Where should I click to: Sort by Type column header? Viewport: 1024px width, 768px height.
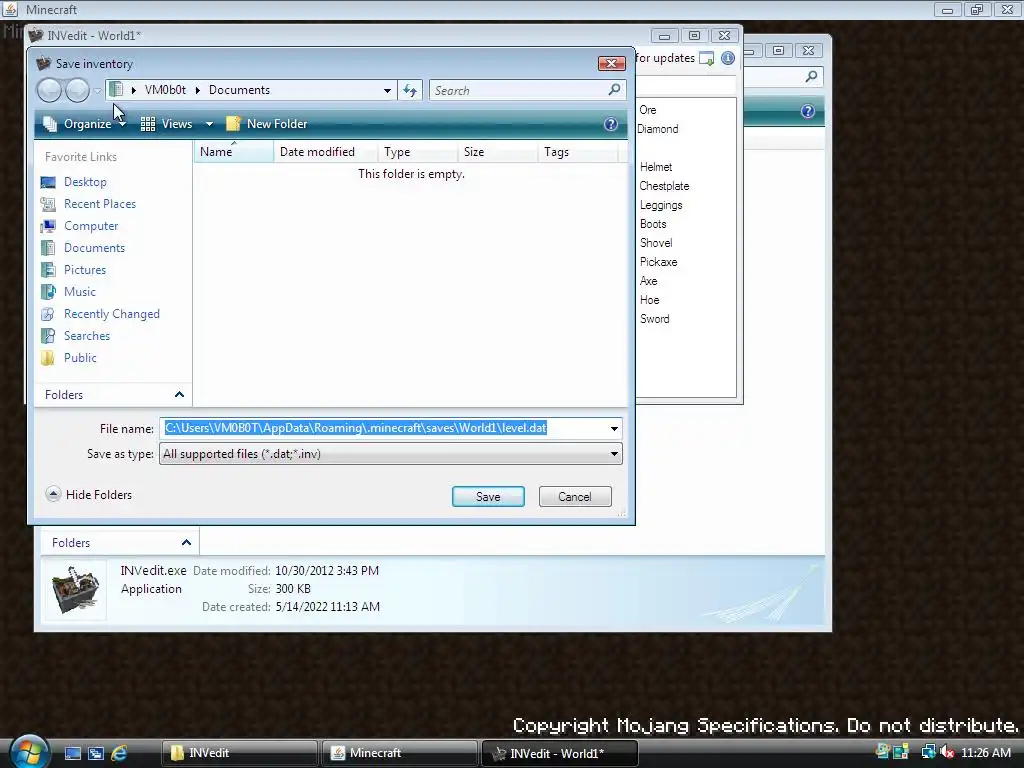418,152
